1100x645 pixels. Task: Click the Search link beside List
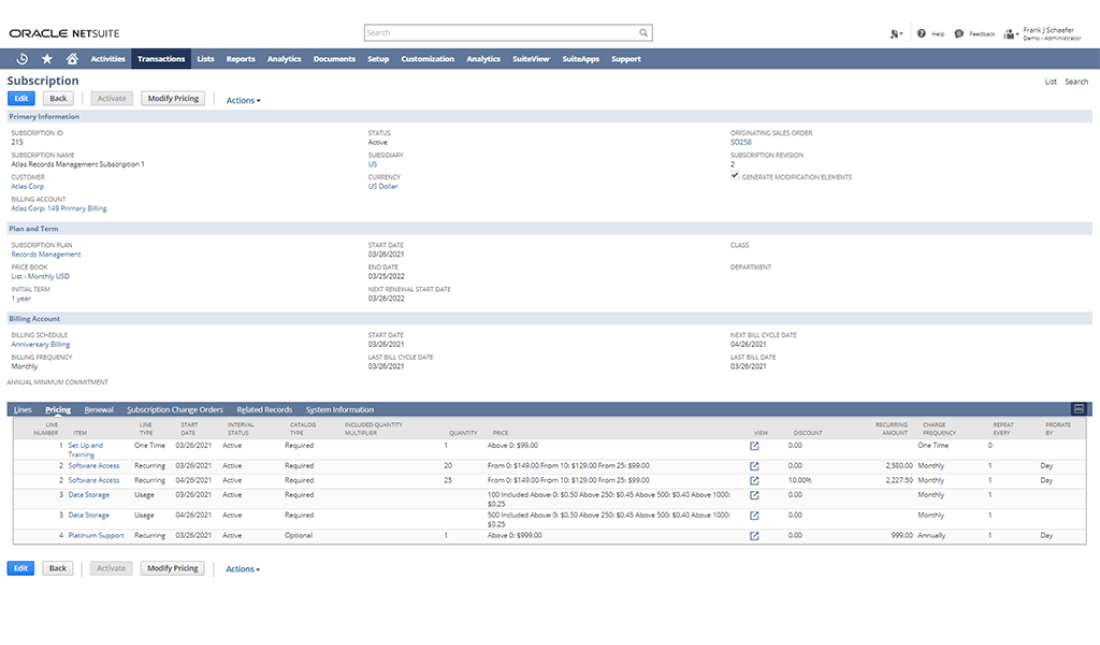tap(1076, 82)
